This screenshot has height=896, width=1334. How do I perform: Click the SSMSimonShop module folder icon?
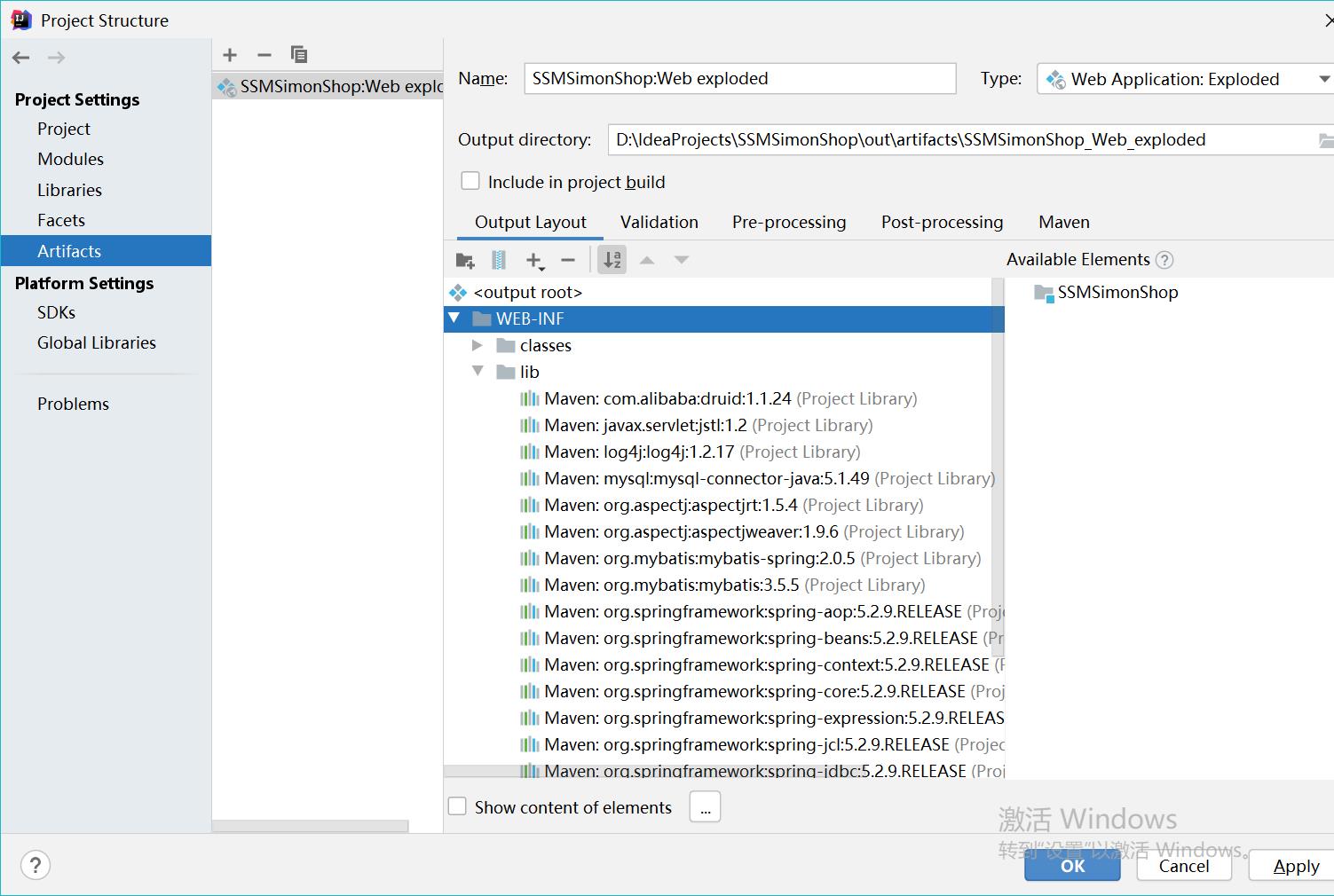click(1044, 293)
